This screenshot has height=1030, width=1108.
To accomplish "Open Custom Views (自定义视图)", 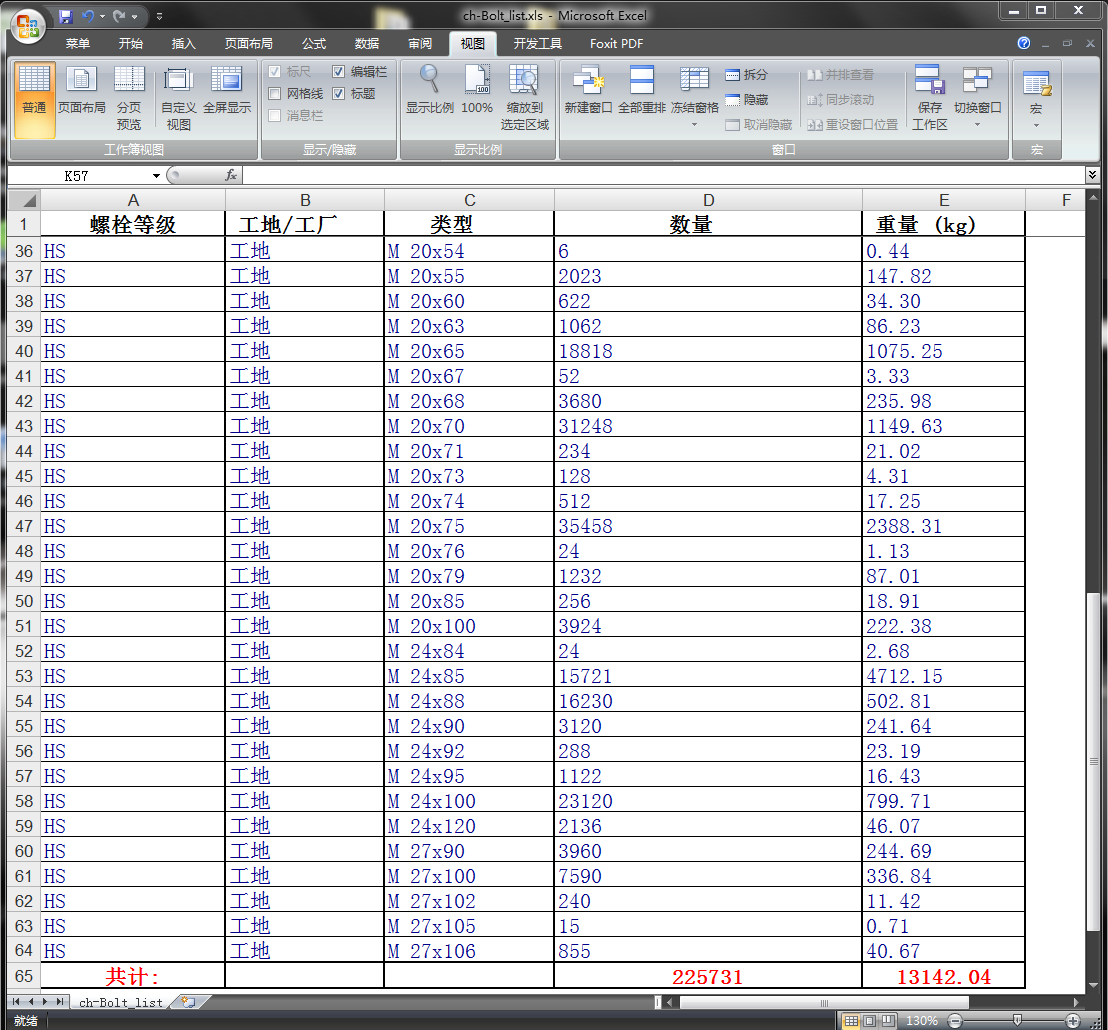I will point(178,99).
